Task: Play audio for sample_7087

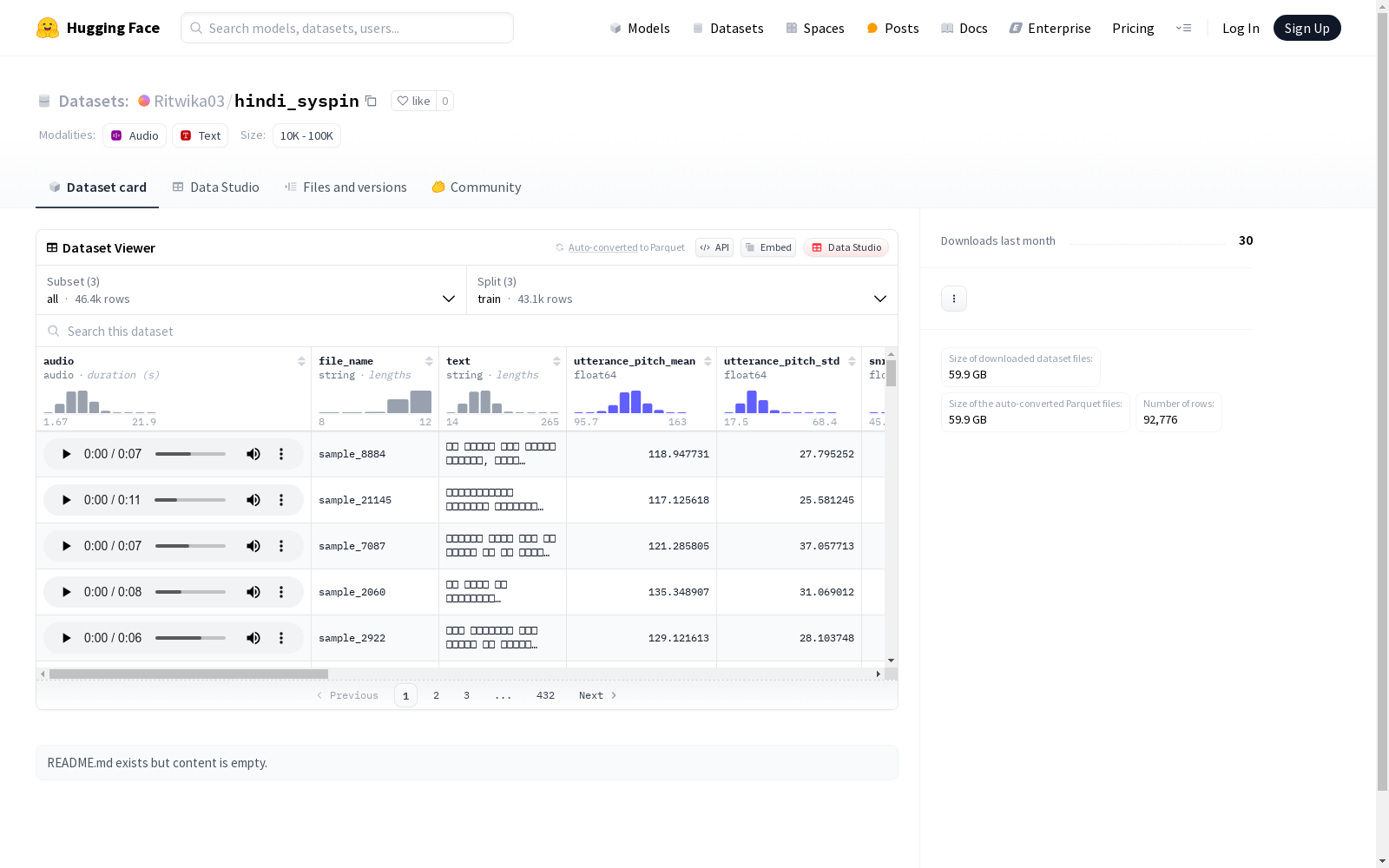Action: (x=66, y=546)
